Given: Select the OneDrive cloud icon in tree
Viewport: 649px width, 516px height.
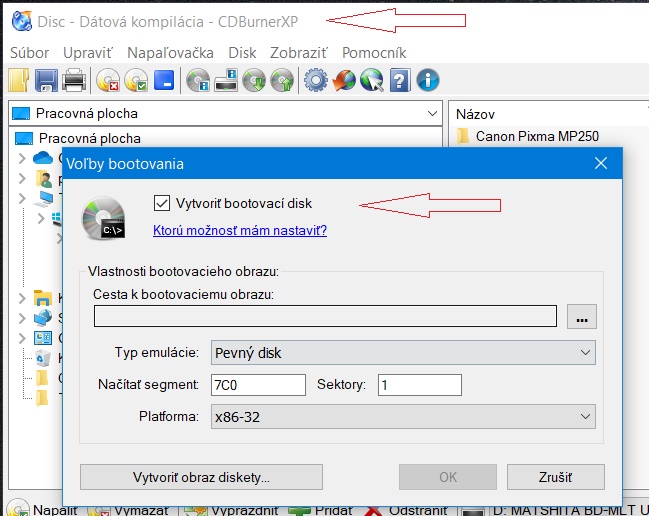Looking at the screenshot, I should 43,158.
